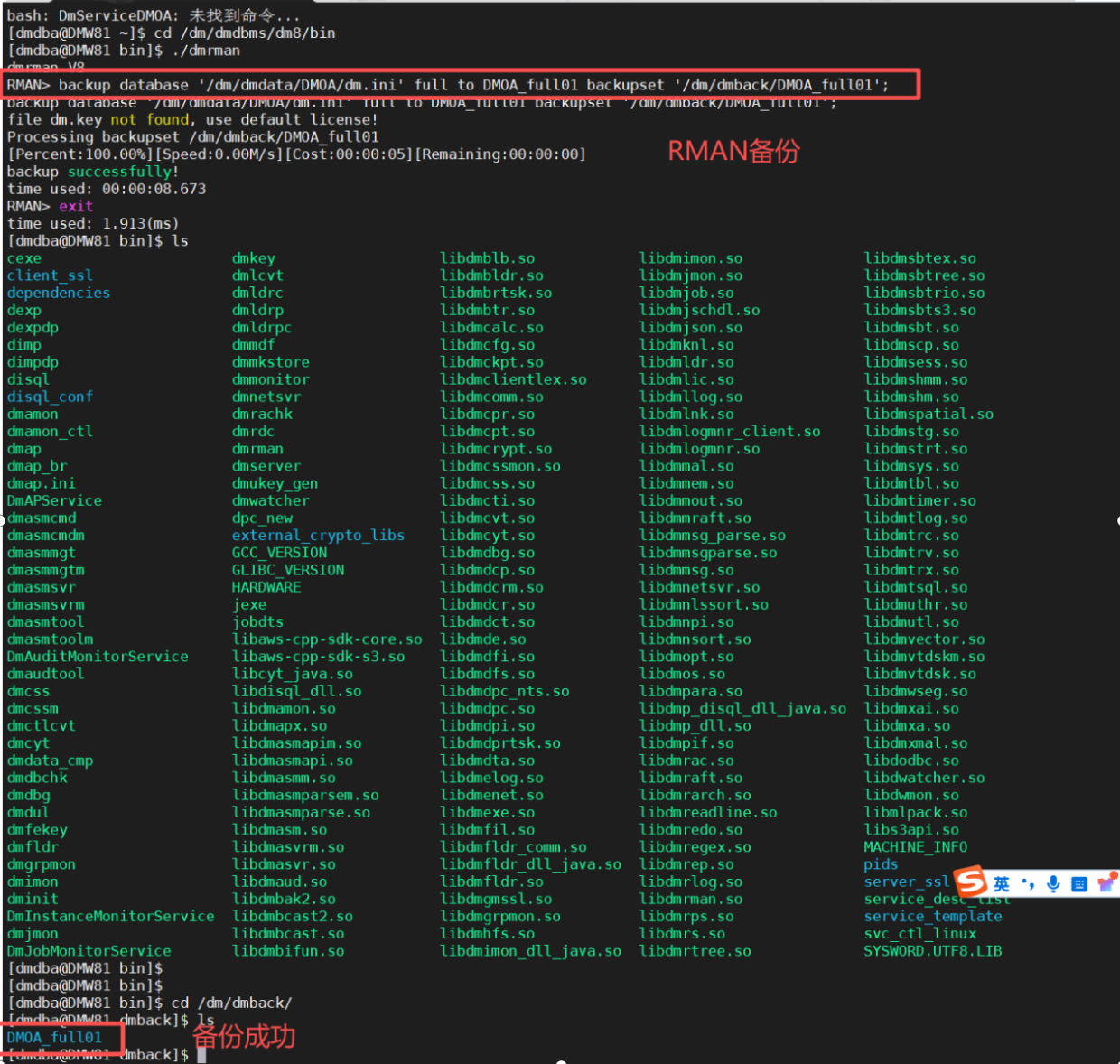Viewport: 1120px width, 1064px height.
Task: Click the 'dependencies' directory name
Action: pos(59,293)
